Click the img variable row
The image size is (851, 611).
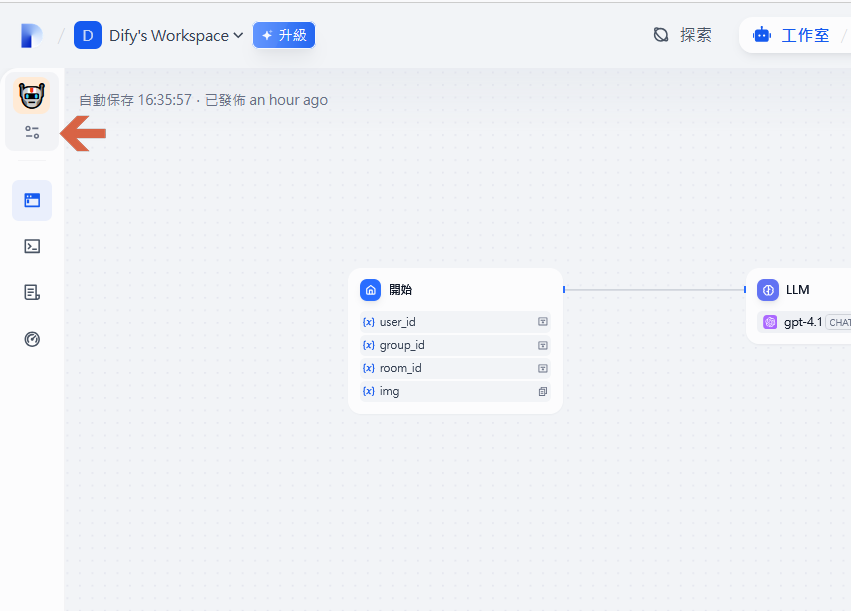coord(455,391)
